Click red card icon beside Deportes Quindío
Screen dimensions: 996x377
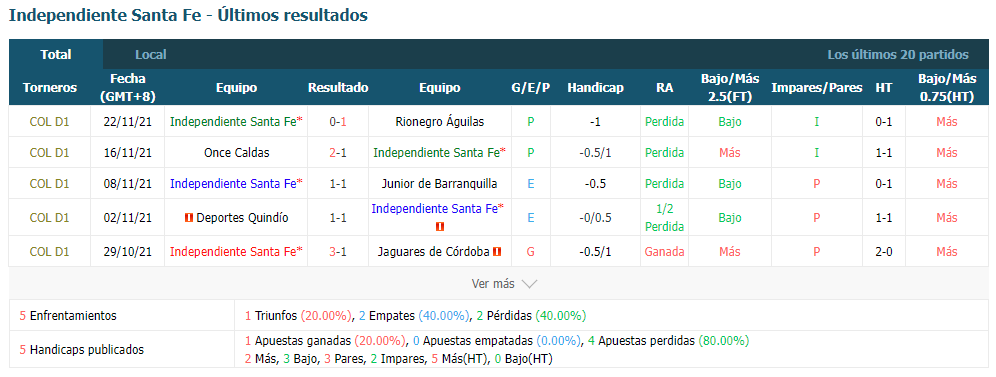[189, 218]
